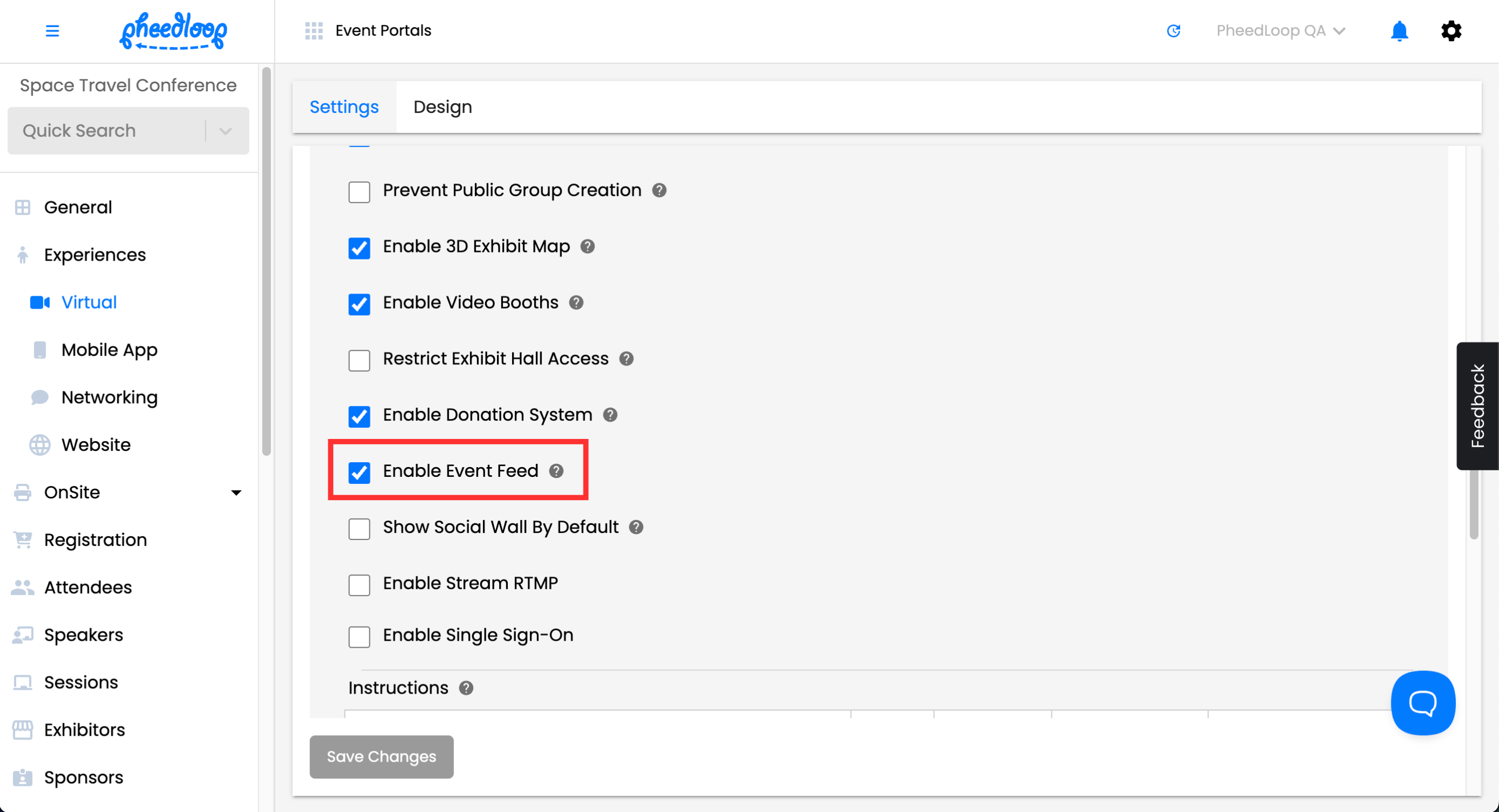
Task: Click the Speakers icon in sidebar
Action: pos(23,635)
